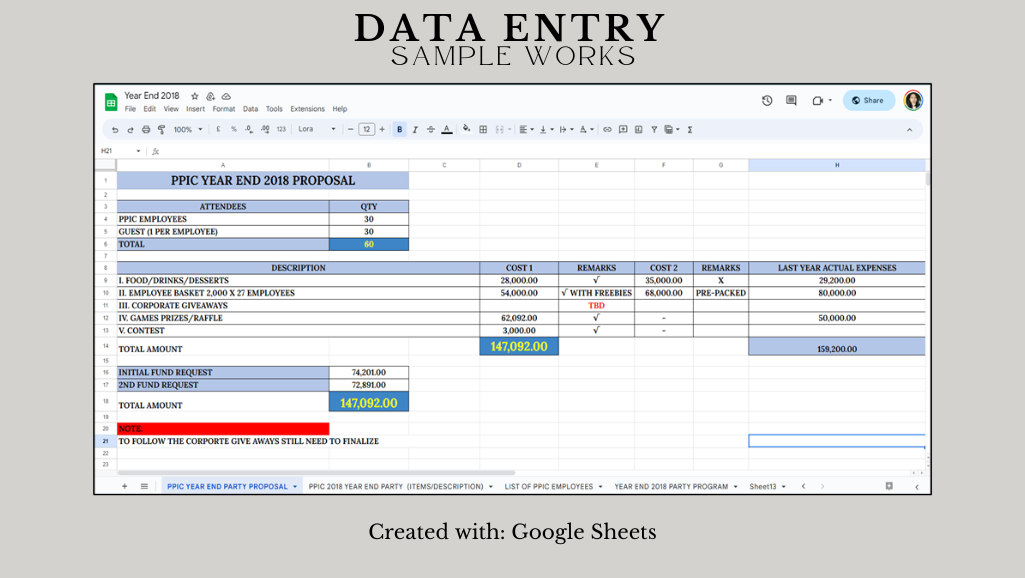
Task: Click the Google Sheets home logo
Action: click(111, 102)
